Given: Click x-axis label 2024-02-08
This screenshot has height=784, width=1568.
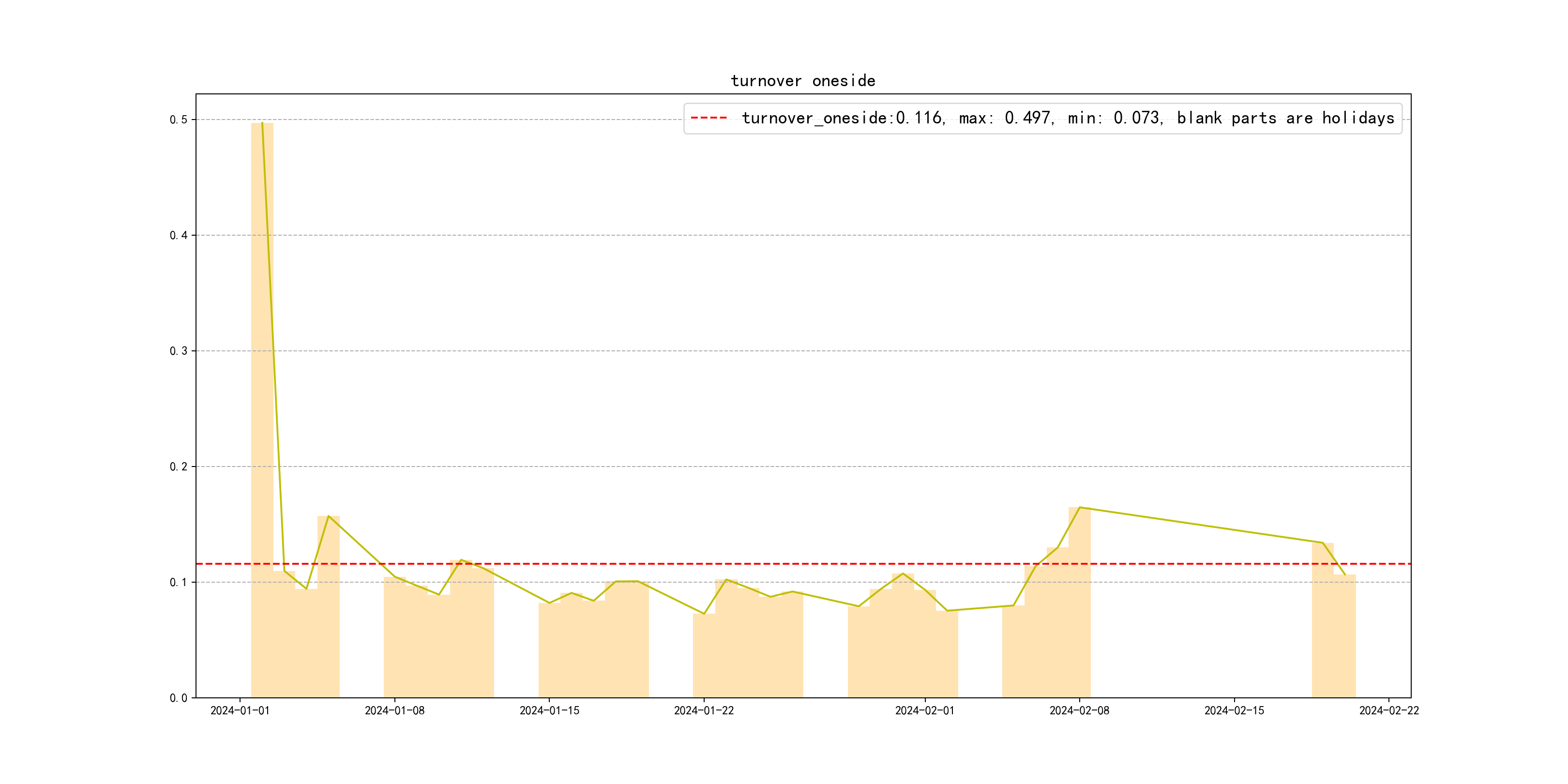Looking at the screenshot, I should (x=1079, y=711).
